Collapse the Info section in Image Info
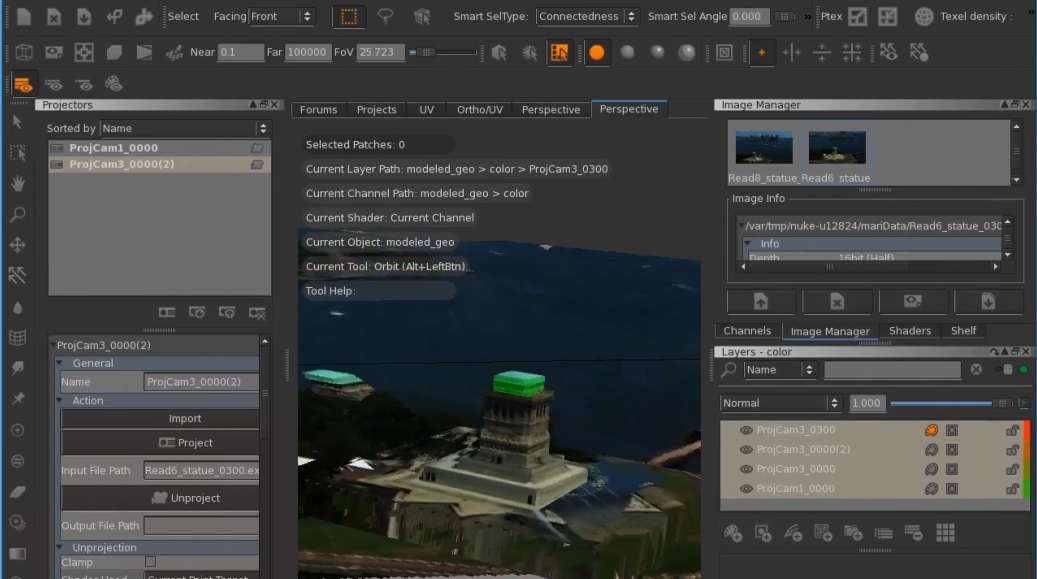This screenshot has height=579, width=1037. coord(748,244)
